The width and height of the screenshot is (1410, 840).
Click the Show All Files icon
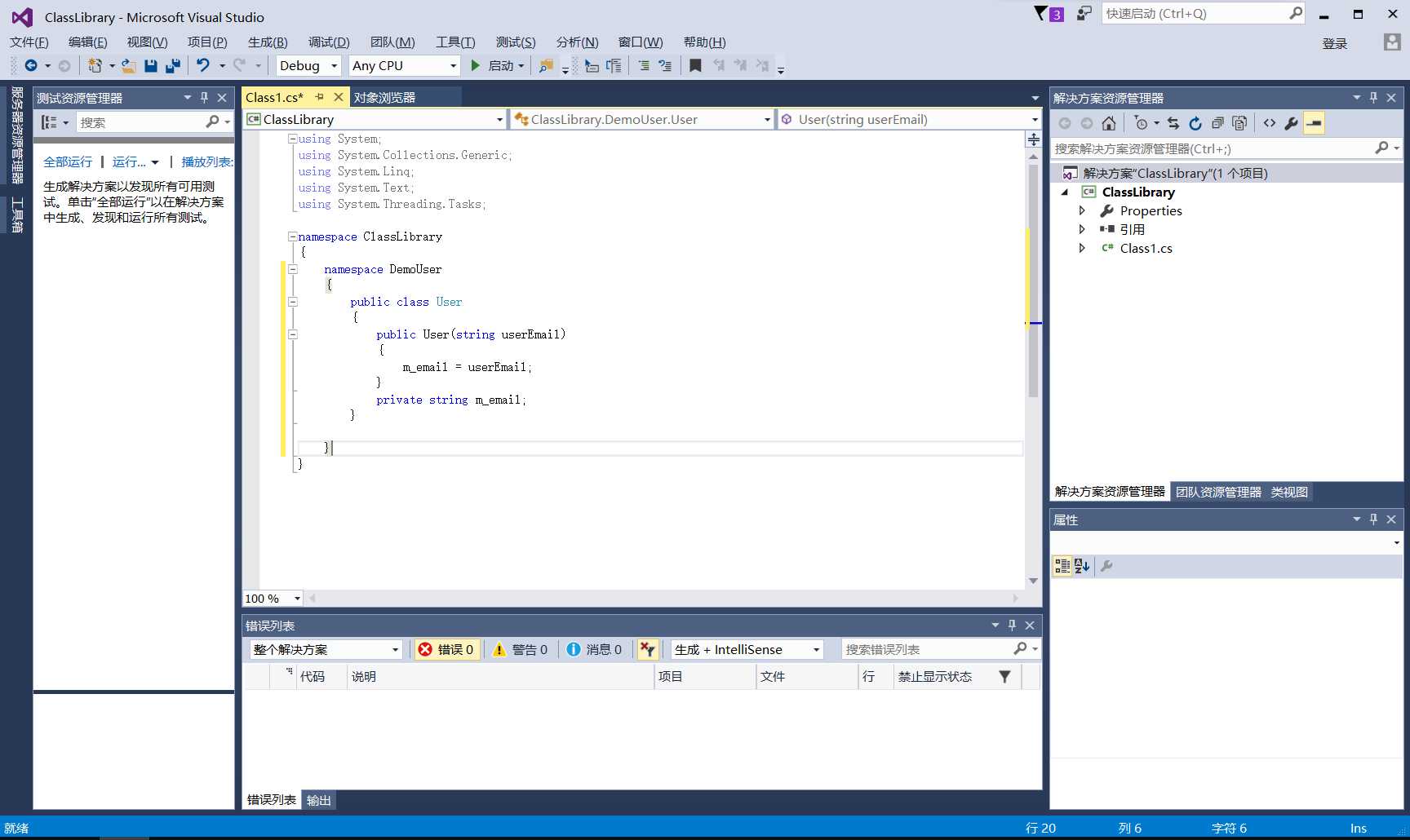(x=1239, y=123)
